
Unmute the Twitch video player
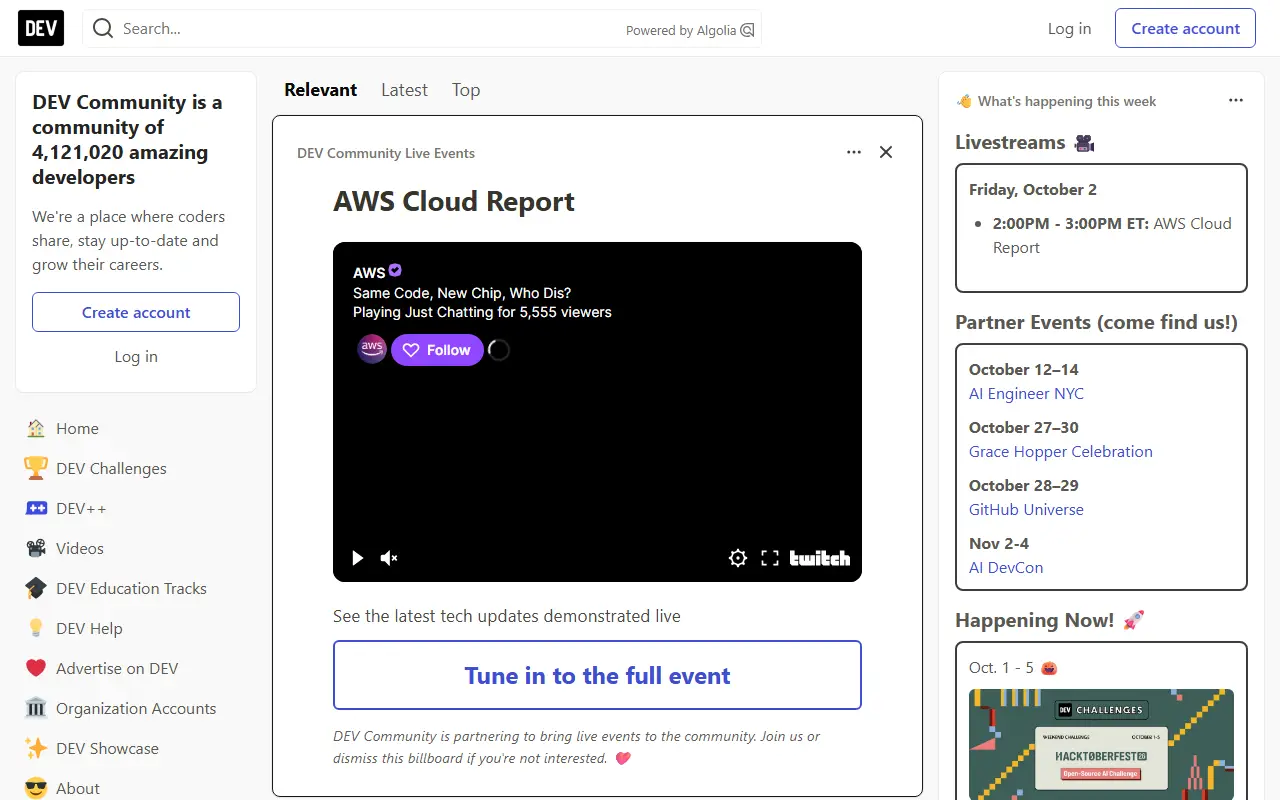(389, 558)
